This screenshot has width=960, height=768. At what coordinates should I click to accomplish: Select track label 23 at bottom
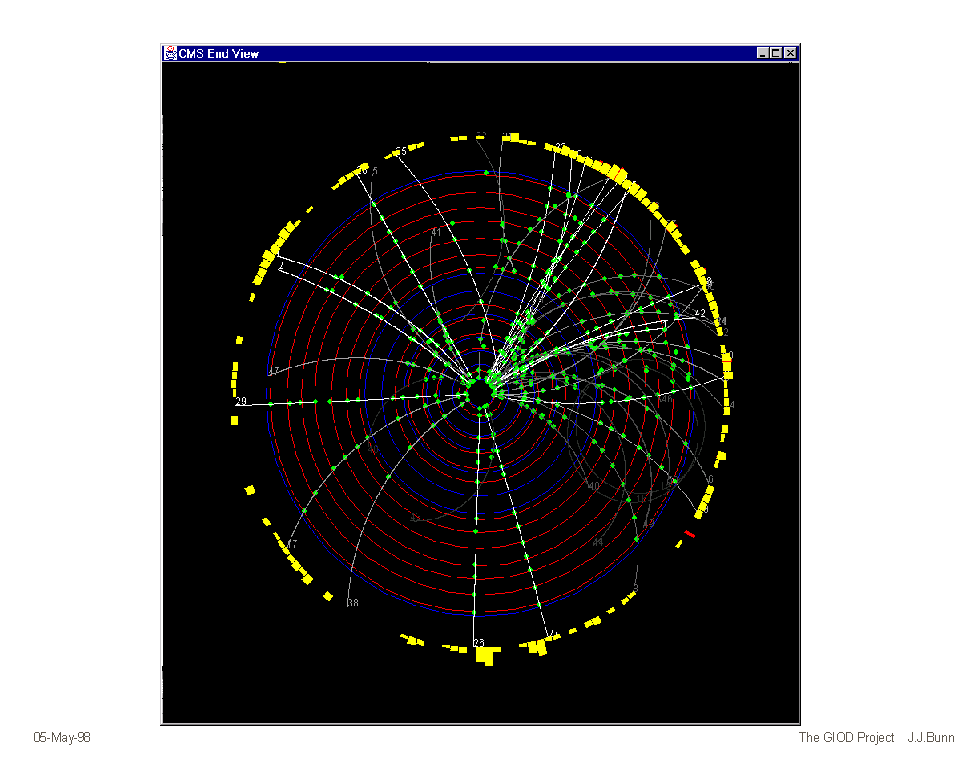[x=479, y=643]
